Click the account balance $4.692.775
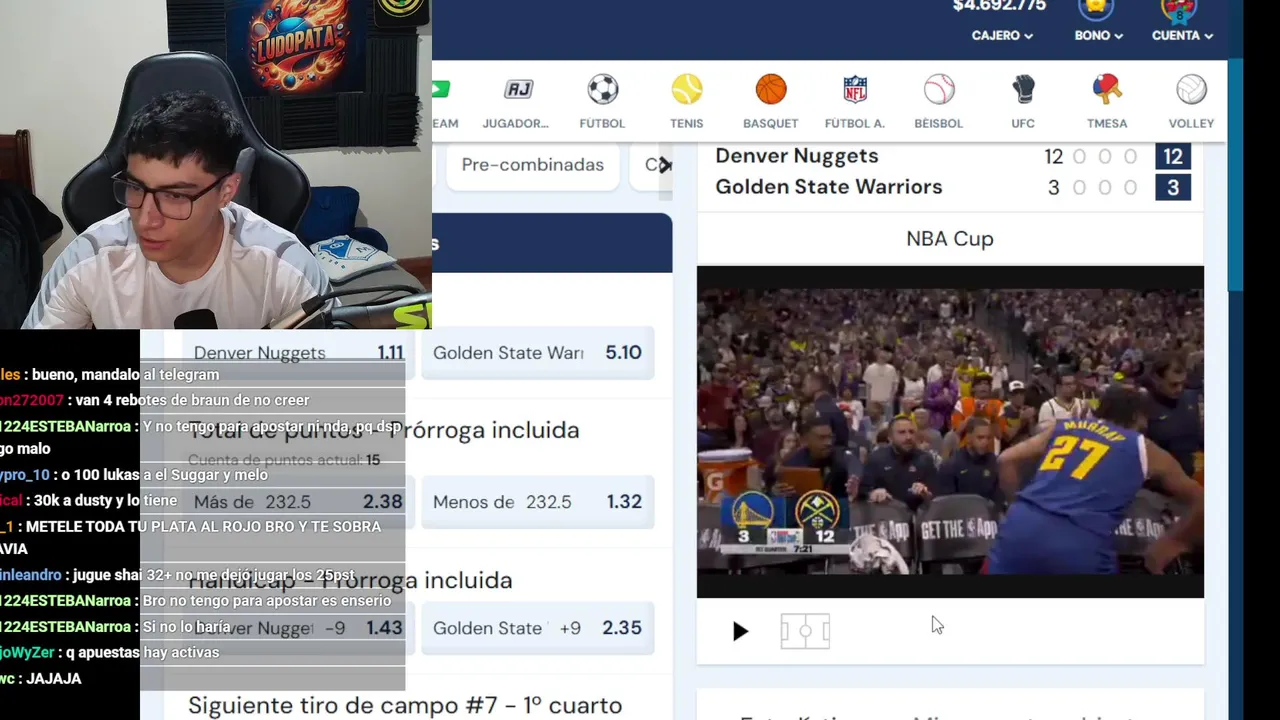Viewport: 1280px width, 720px height. coord(999,6)
